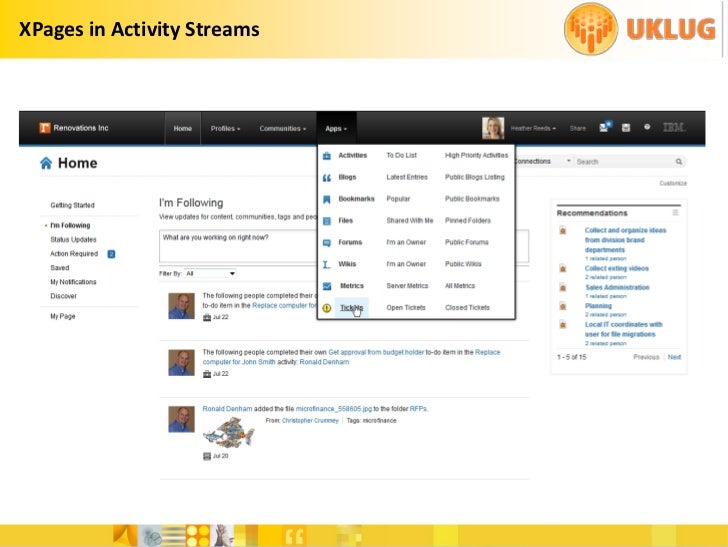Select Tickets in the Apps menu
Screen dimensions: 728x547
[x=351, y=308]
